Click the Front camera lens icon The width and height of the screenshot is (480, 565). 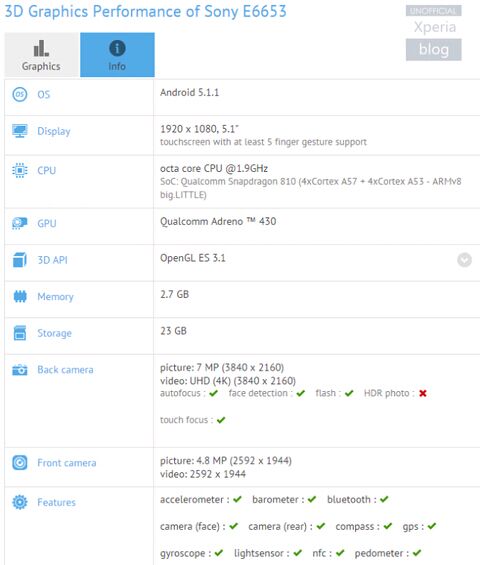[20, 463]
